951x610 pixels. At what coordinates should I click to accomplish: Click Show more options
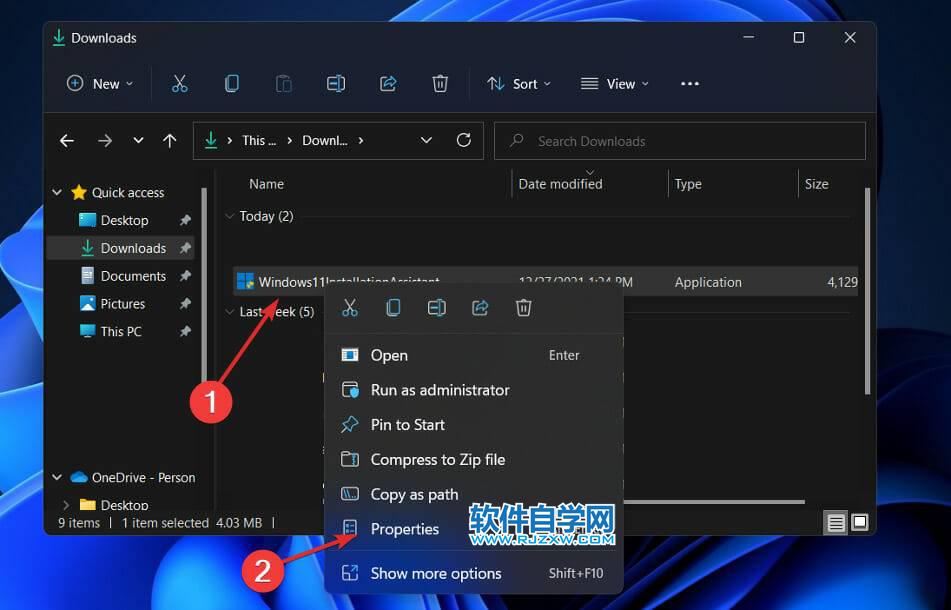tap(474, 573)
